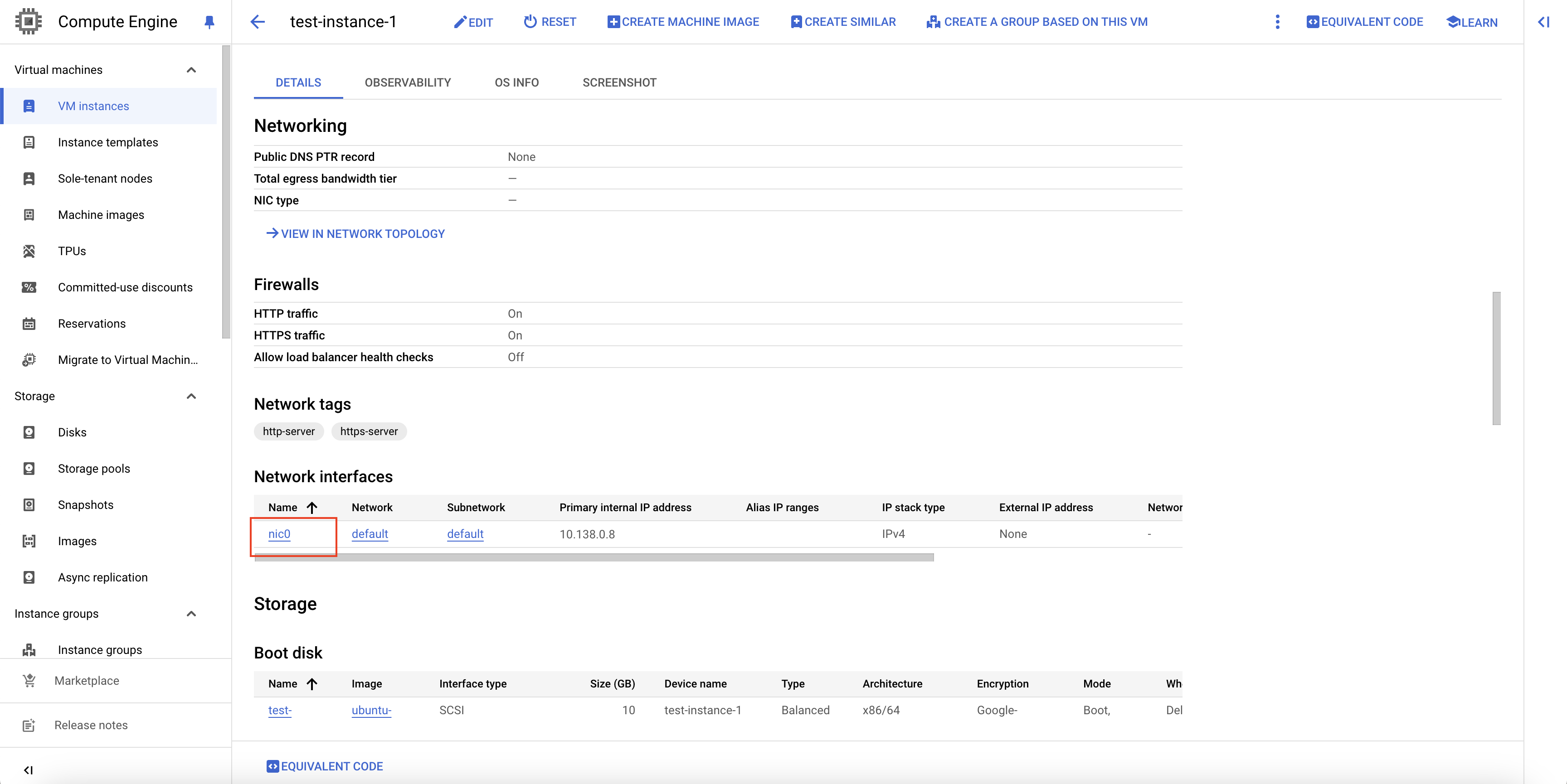This screenshot has height=784, width=1567.
Task: Click the Async replication icon
Action: click(x=29, y=577)
